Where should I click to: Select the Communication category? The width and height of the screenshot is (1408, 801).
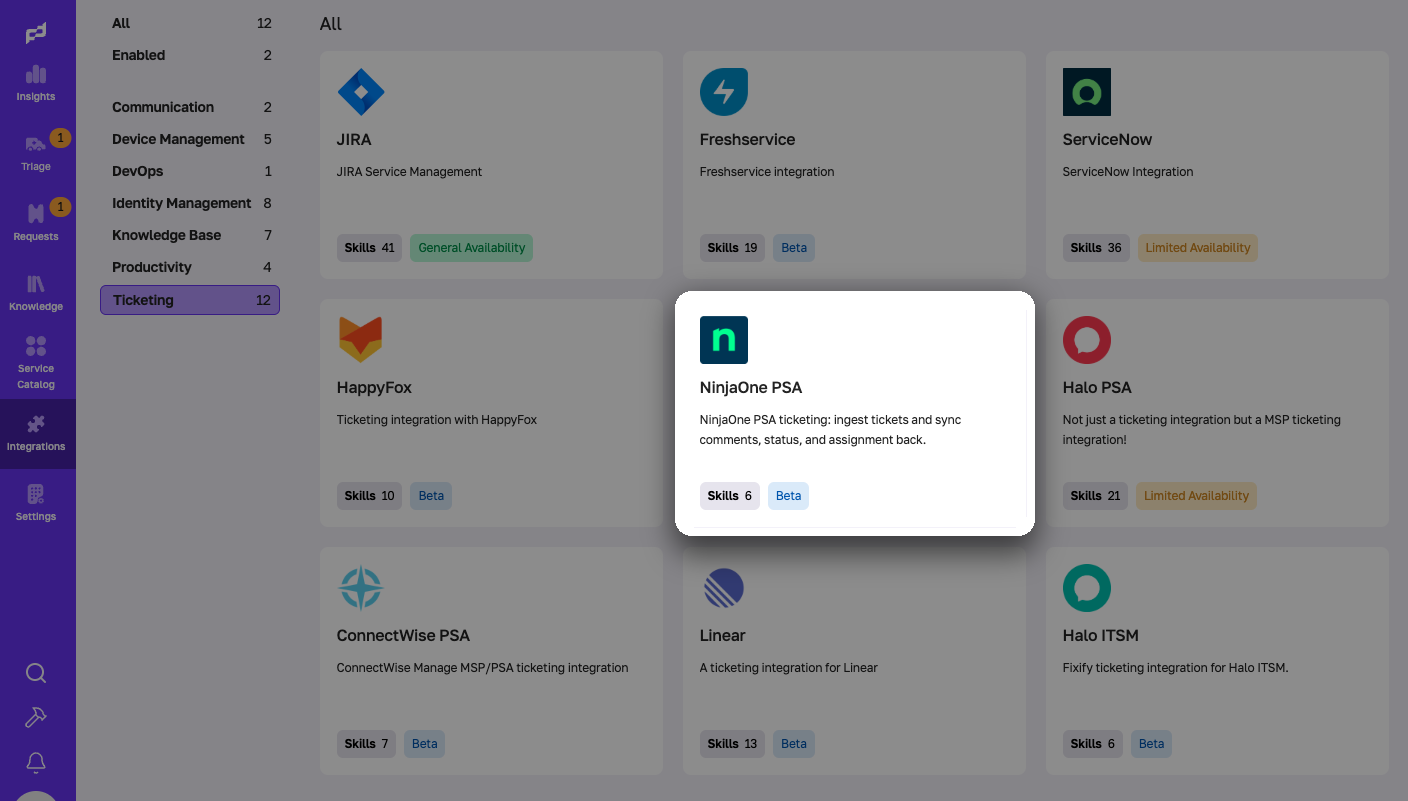(x=190, y=107)
